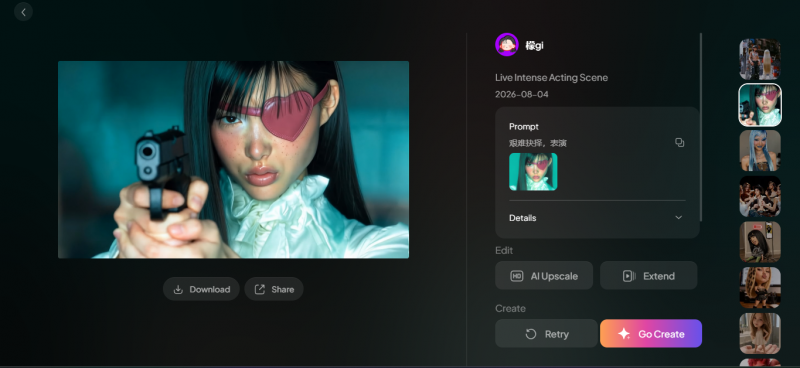Select the light-haired sitting doll sidebar thumbnail
This screenshot has width=800, height=368.
click(760, 333)
